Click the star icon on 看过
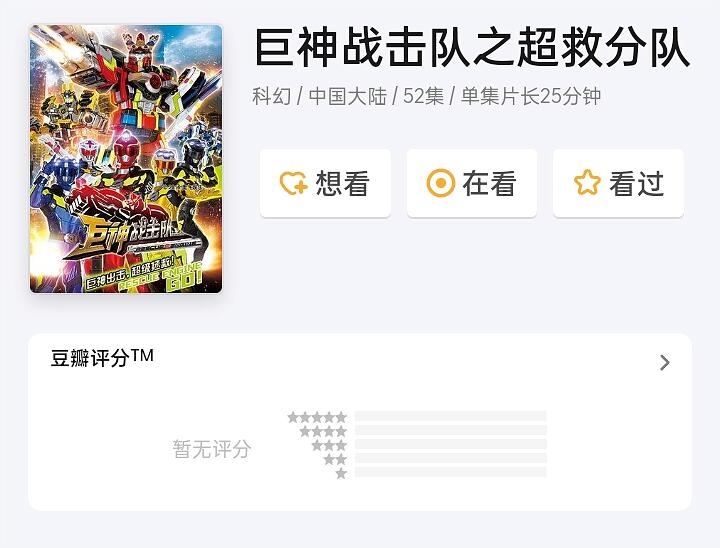Screen dimensions: 720x548 587,182
